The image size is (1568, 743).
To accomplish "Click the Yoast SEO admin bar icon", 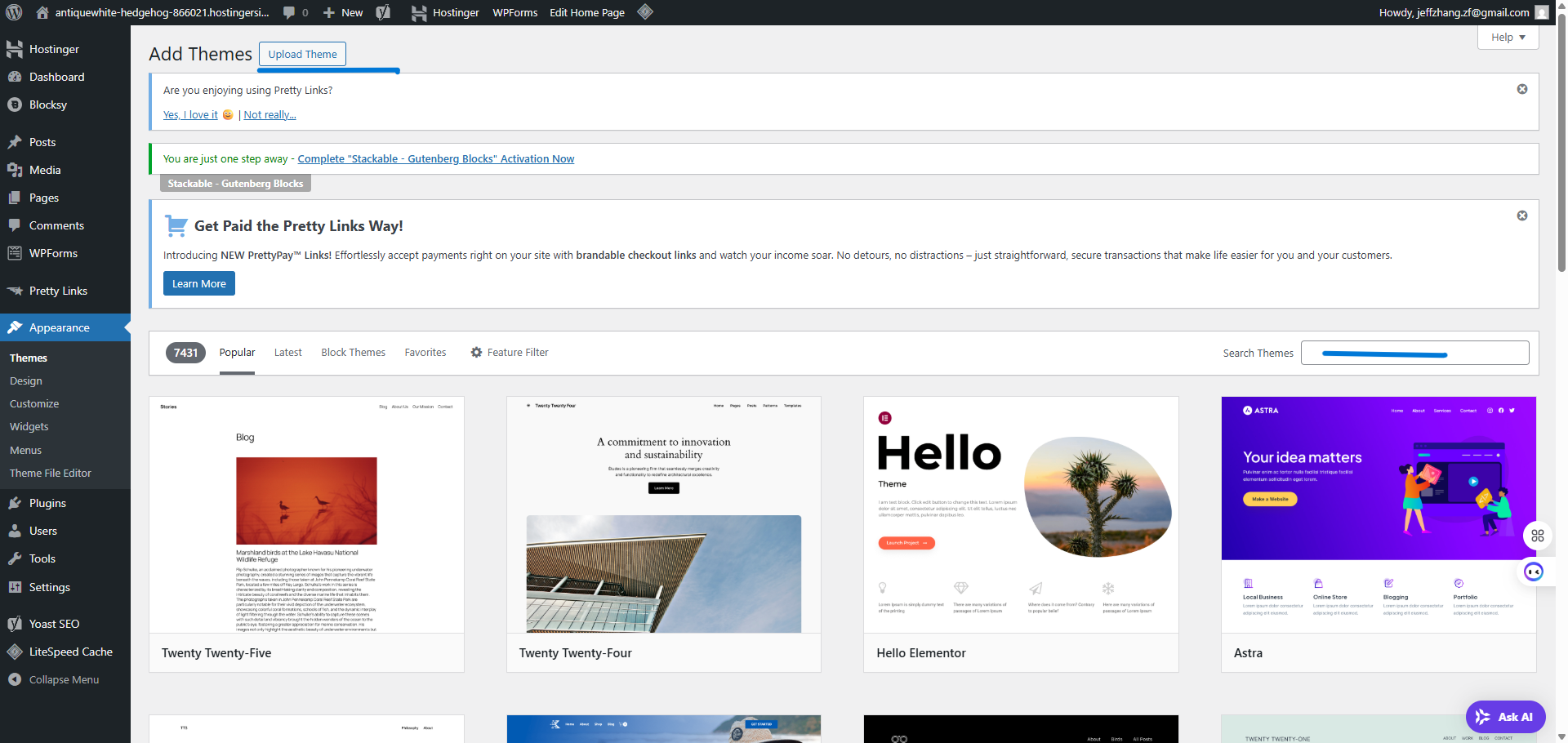I will coord(383,12).
